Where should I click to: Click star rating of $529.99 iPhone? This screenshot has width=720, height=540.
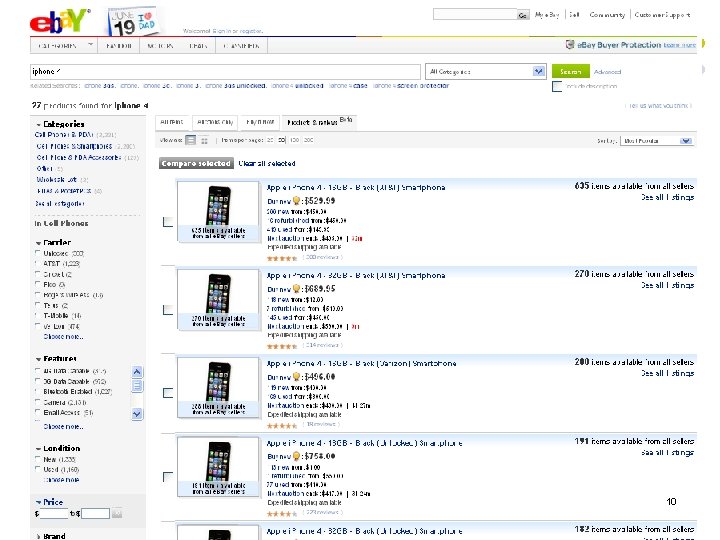pos(282,258)
